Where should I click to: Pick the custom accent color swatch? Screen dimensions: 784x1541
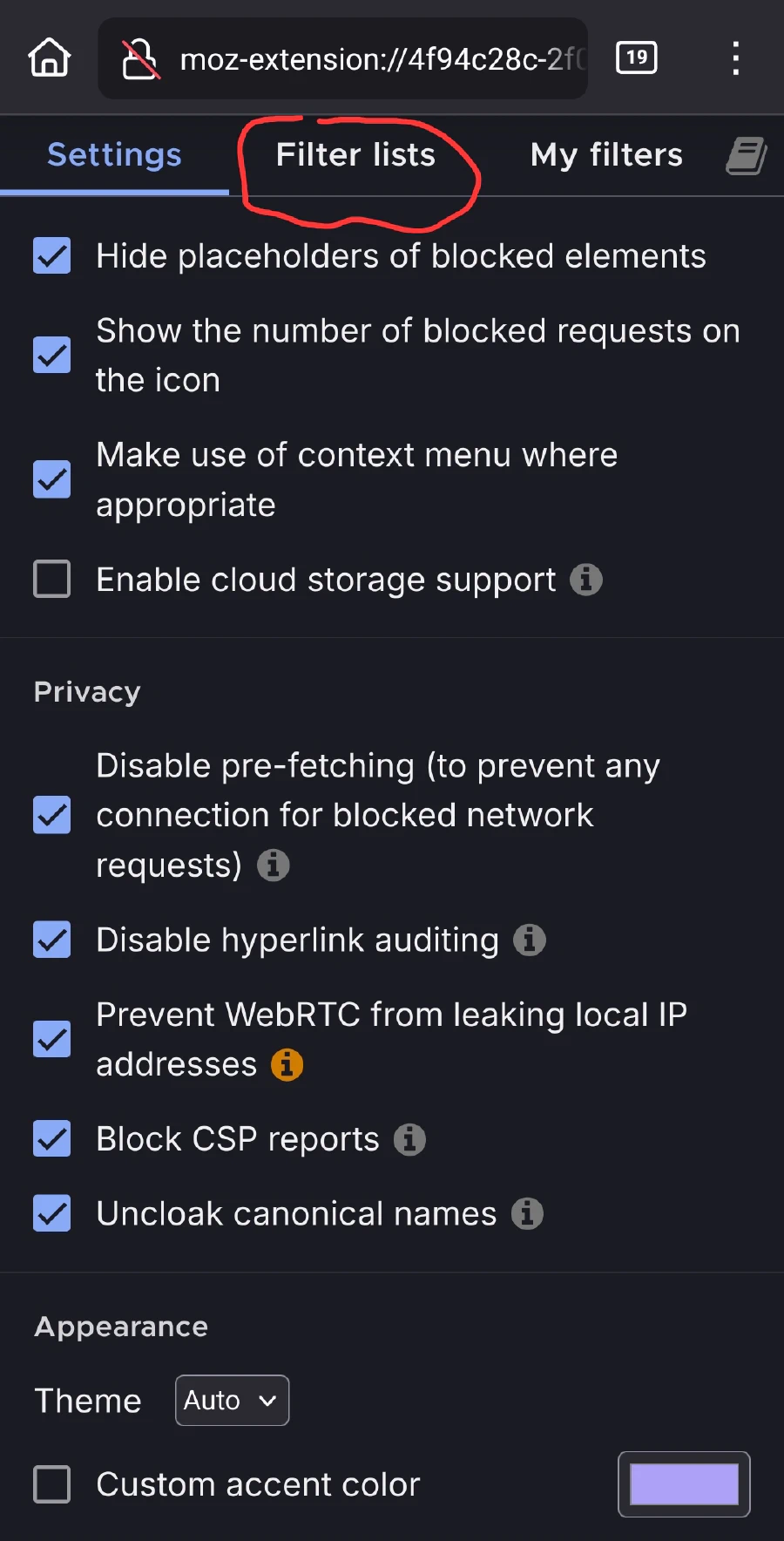pos(684,1483)
